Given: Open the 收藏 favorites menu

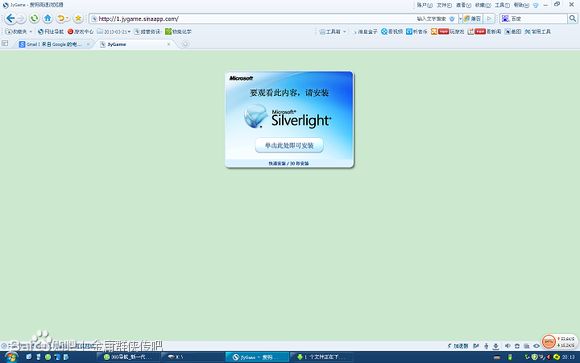Looking at the screenshot, I should coord(483,5).
